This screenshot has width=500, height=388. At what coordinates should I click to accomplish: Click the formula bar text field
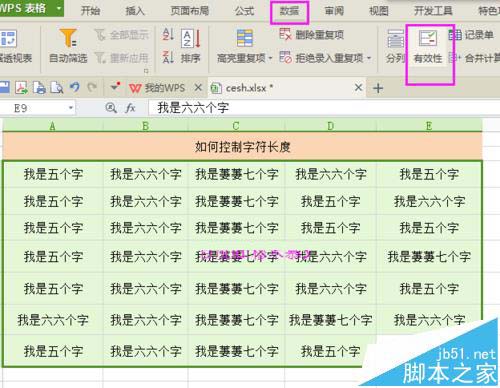[323, 108]
